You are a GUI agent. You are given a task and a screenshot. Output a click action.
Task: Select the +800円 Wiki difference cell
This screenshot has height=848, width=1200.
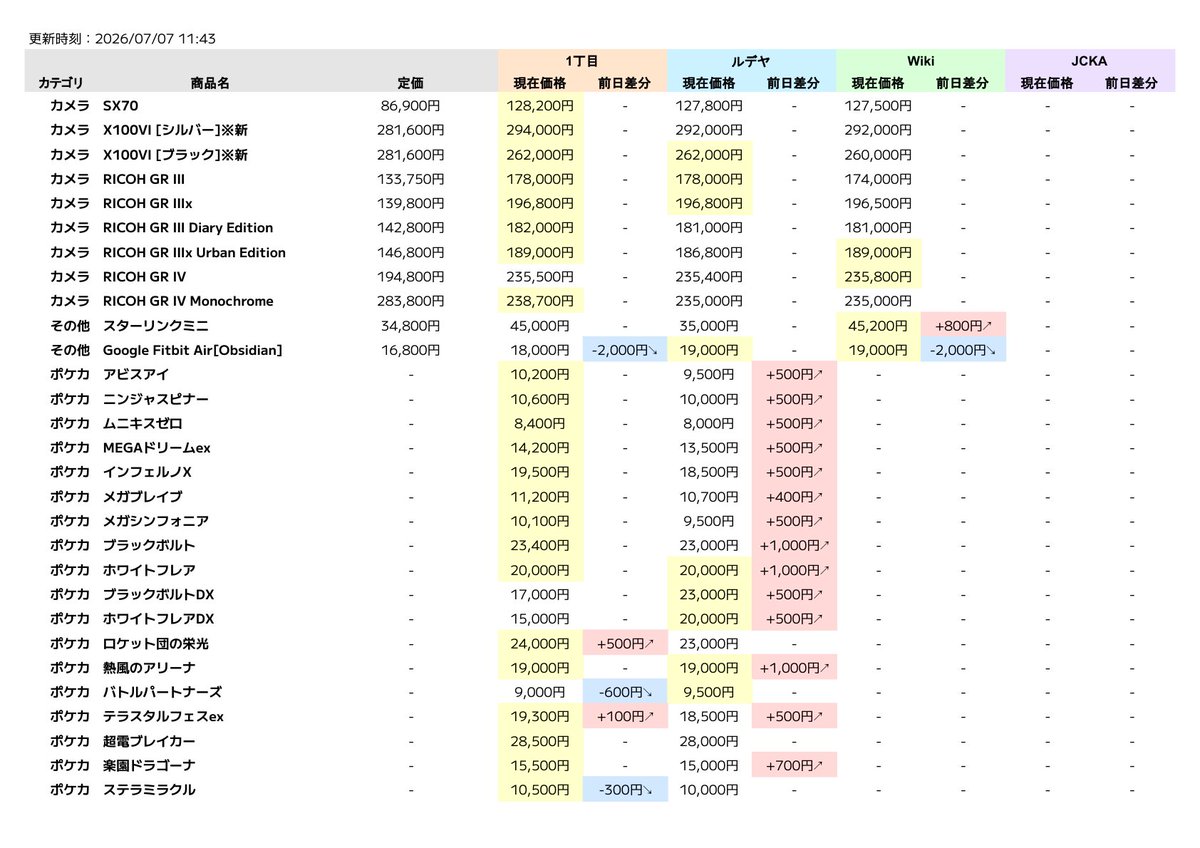click(x=963, y=326)
